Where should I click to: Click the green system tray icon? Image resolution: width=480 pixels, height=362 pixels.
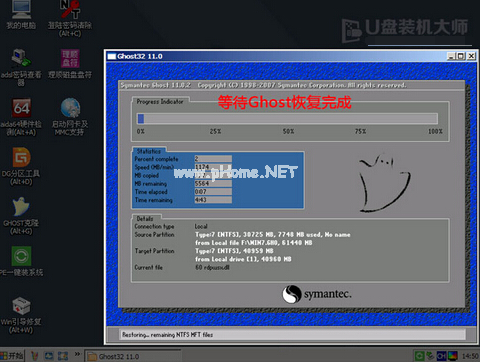(419, 356)
